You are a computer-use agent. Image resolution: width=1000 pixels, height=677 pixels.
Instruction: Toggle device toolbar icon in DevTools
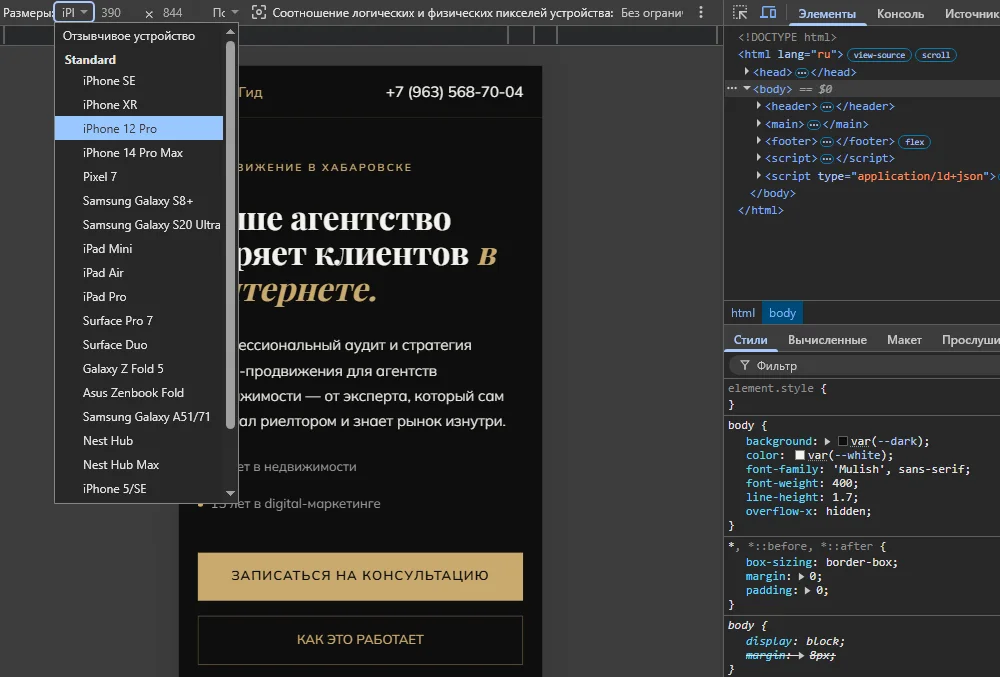click(768, 12)
